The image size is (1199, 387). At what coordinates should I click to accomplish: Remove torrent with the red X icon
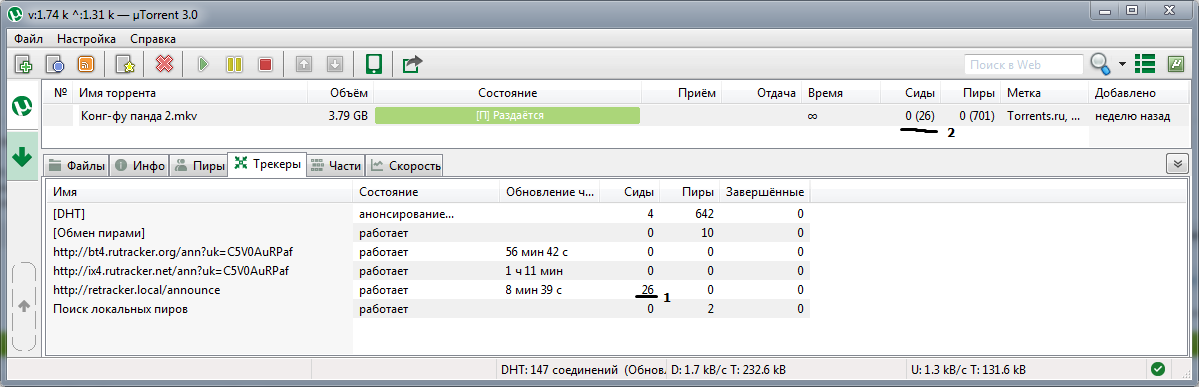click(164, 64)
